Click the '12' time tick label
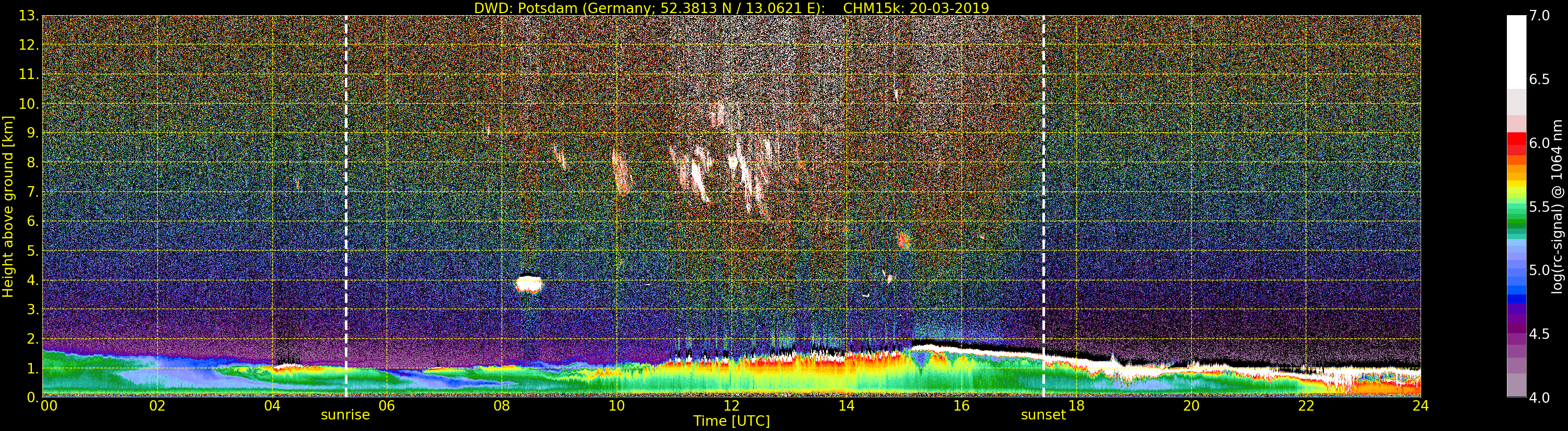 tap(731, 405)
